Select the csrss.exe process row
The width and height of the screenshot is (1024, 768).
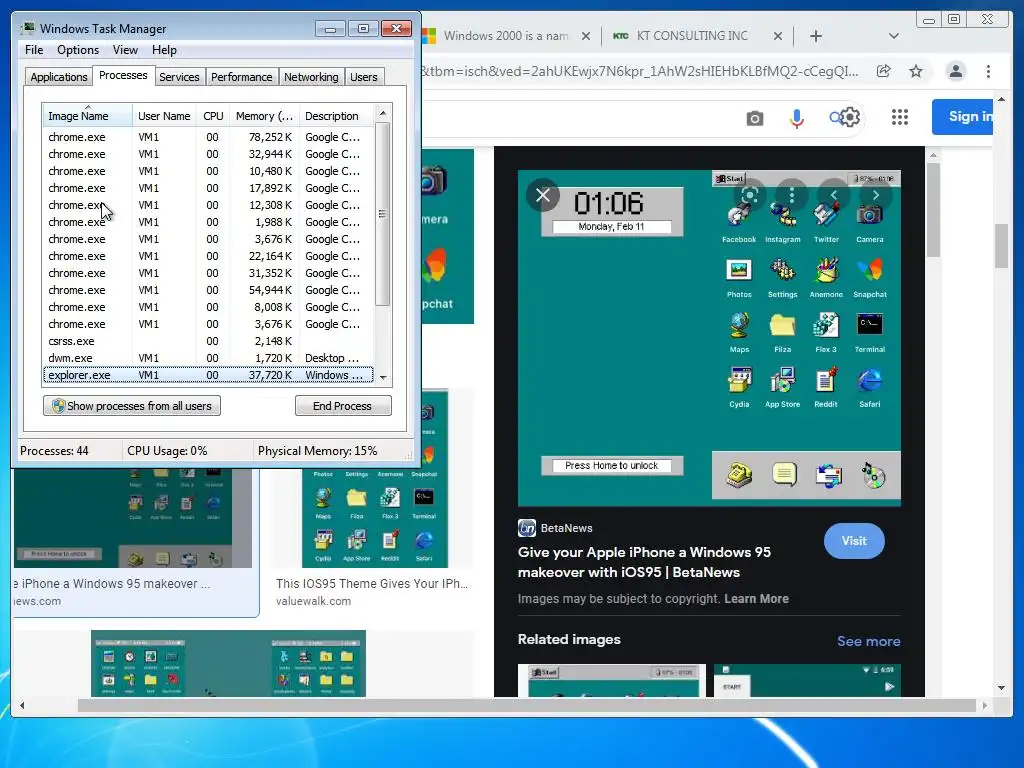pyautogui.click(x=208, y=341)
